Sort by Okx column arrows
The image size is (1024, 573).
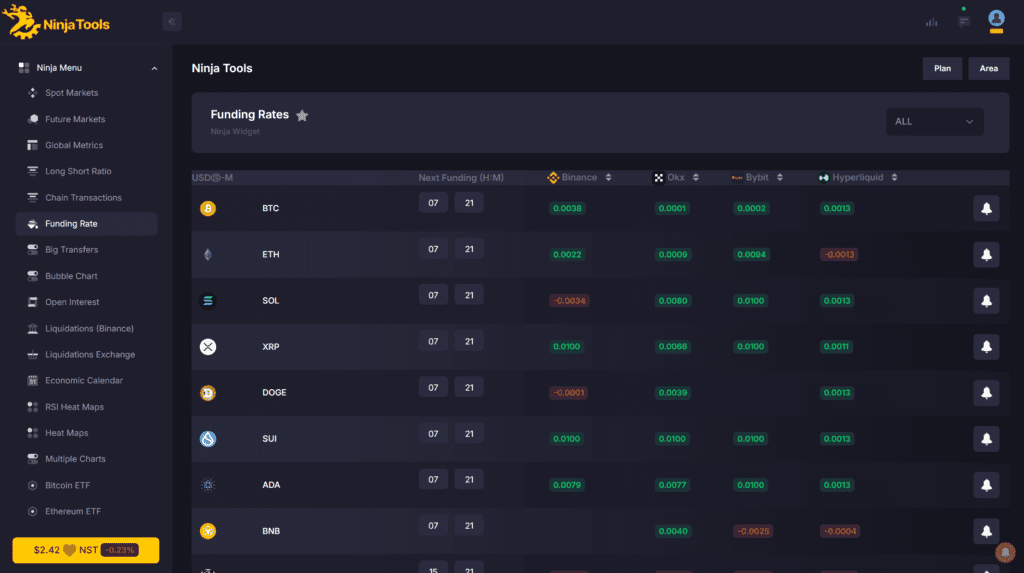coord(696,178)
